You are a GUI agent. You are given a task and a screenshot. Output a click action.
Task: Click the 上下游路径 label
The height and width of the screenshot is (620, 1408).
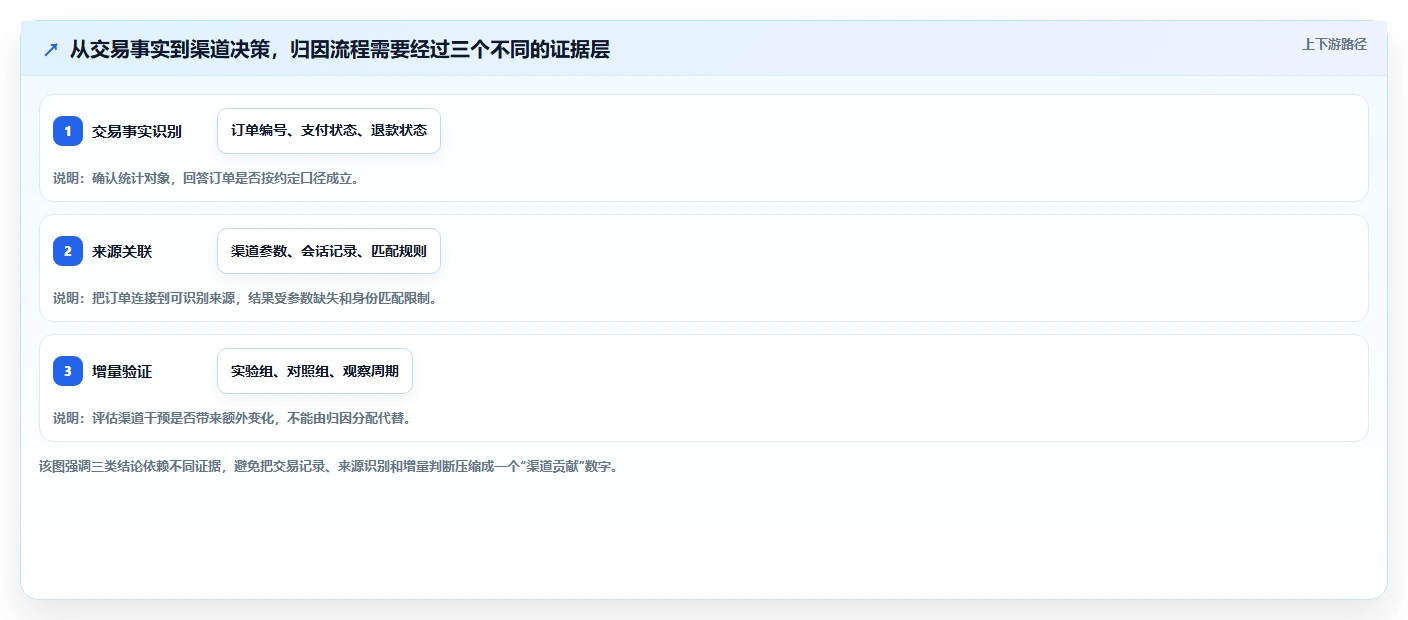[x=1334, y=44]
